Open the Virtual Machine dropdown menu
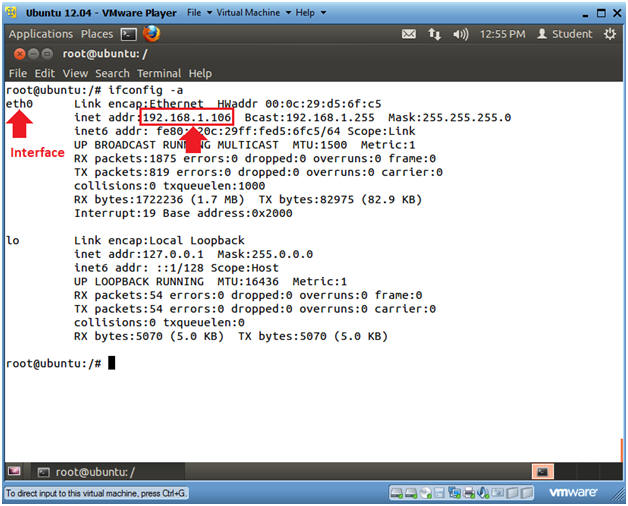 [x=254, y=13]
